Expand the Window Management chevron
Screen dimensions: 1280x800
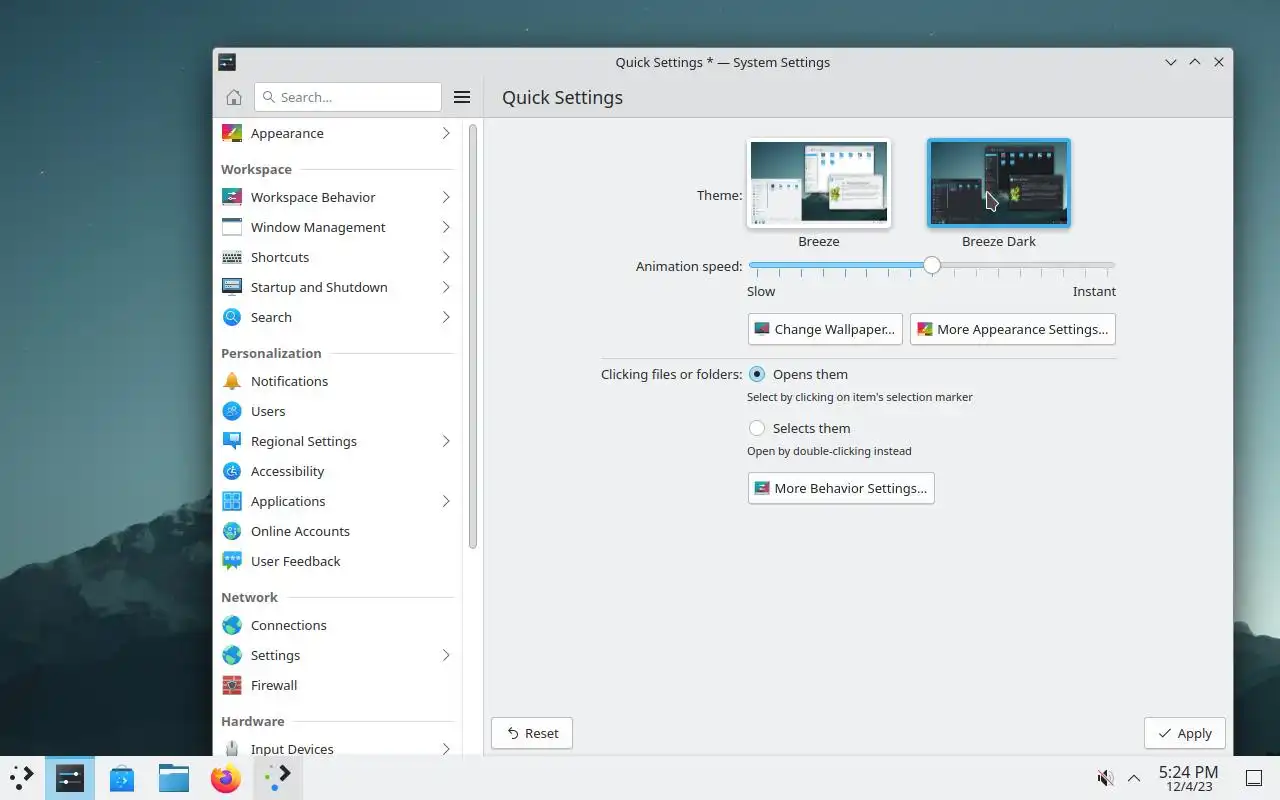pos(446,227)
